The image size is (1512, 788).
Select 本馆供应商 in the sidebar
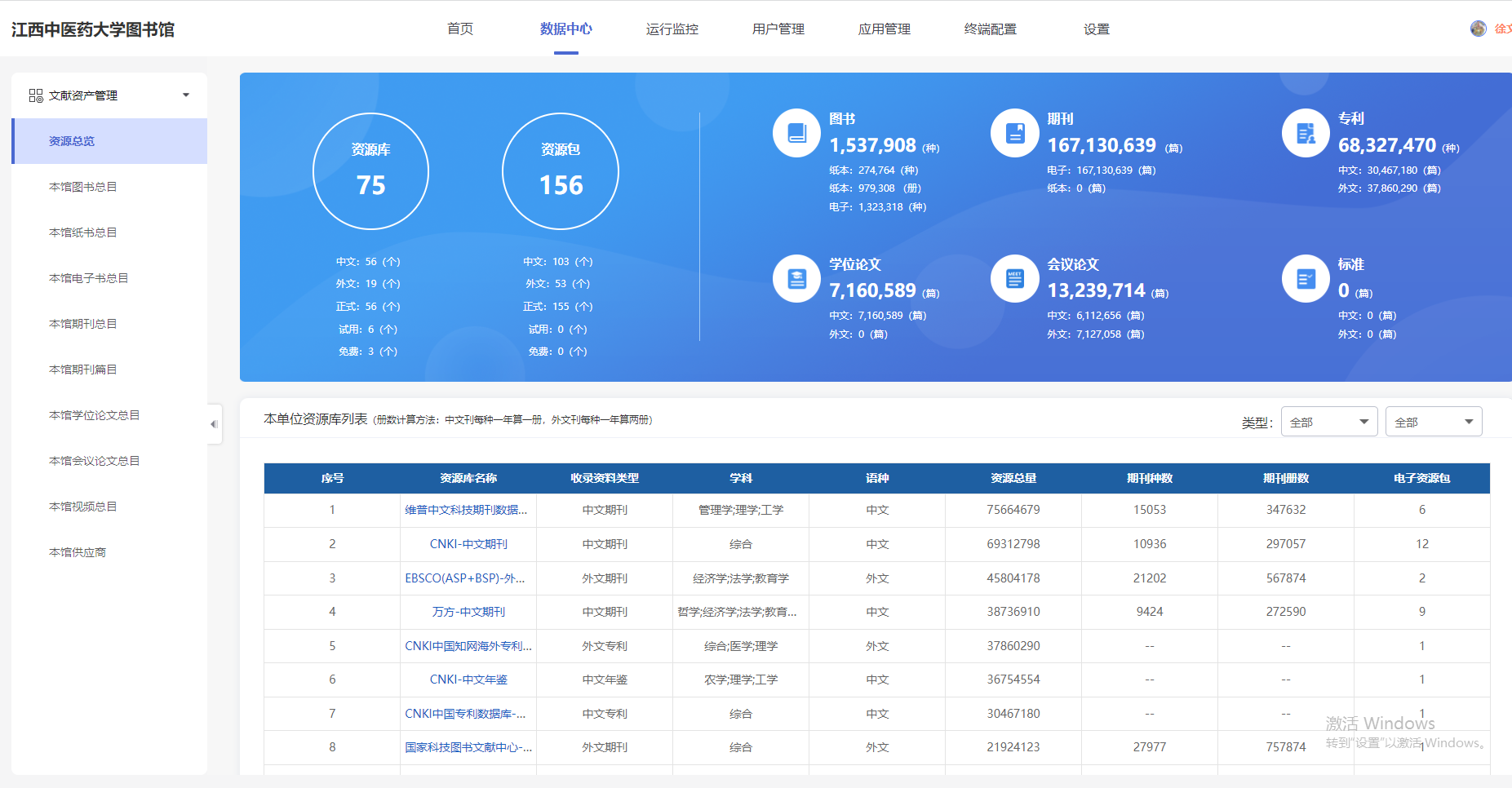point(78,552)
